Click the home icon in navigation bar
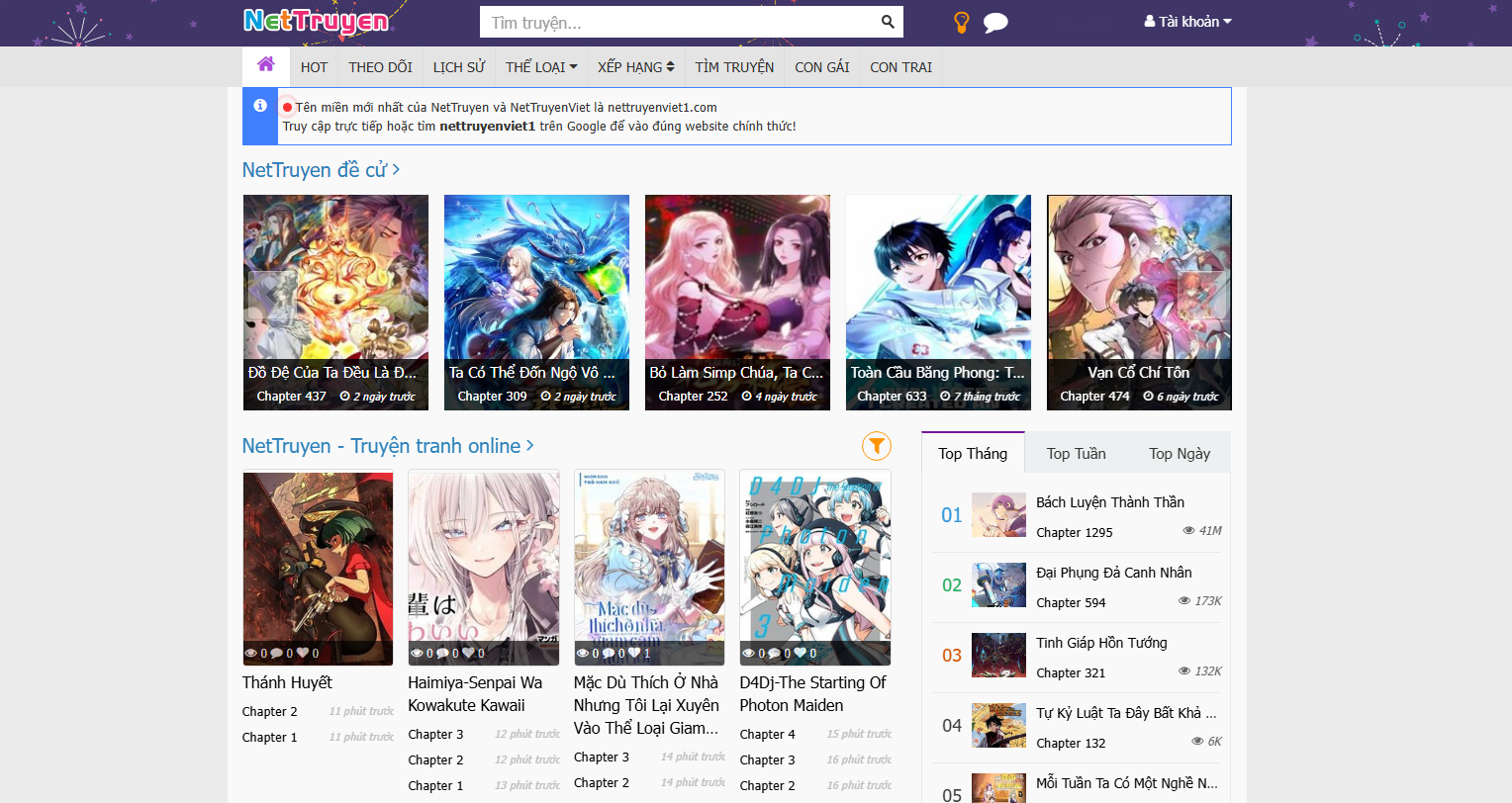This screenshot has height=803, width=1512. pos(265,65)
